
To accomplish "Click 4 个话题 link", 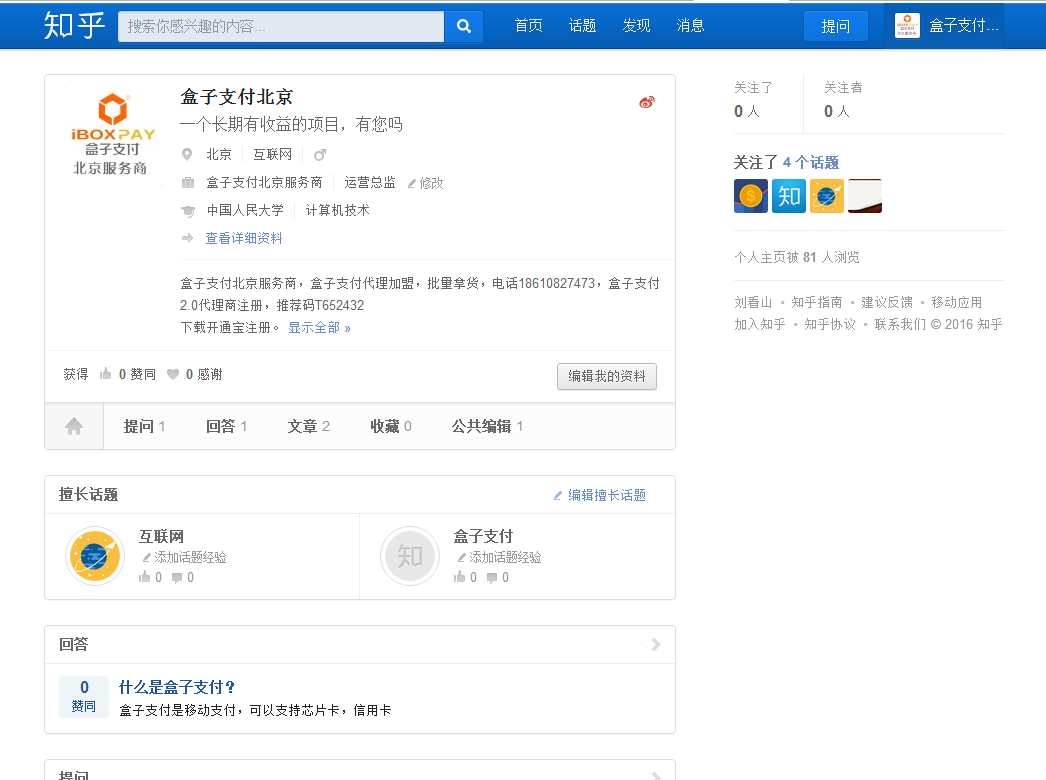I will [811, 162].
